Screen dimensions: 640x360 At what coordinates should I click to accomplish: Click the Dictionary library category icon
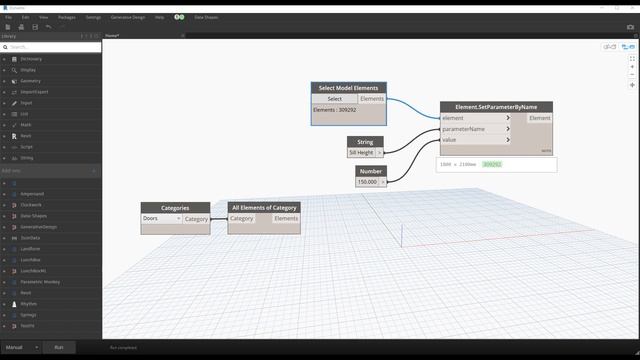(14, 59)
